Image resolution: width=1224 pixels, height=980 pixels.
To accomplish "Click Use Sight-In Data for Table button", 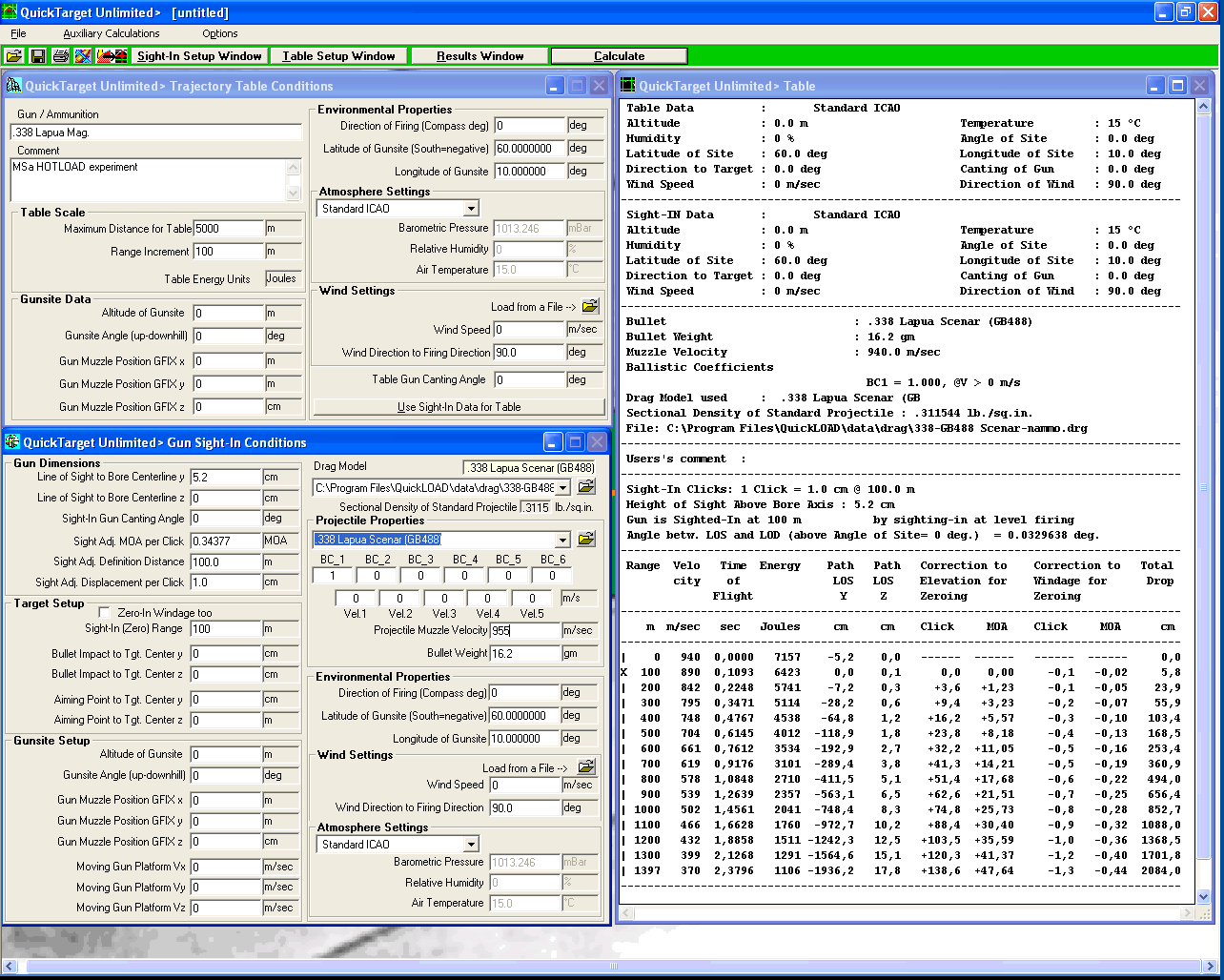I will click(x=459, y=407).
